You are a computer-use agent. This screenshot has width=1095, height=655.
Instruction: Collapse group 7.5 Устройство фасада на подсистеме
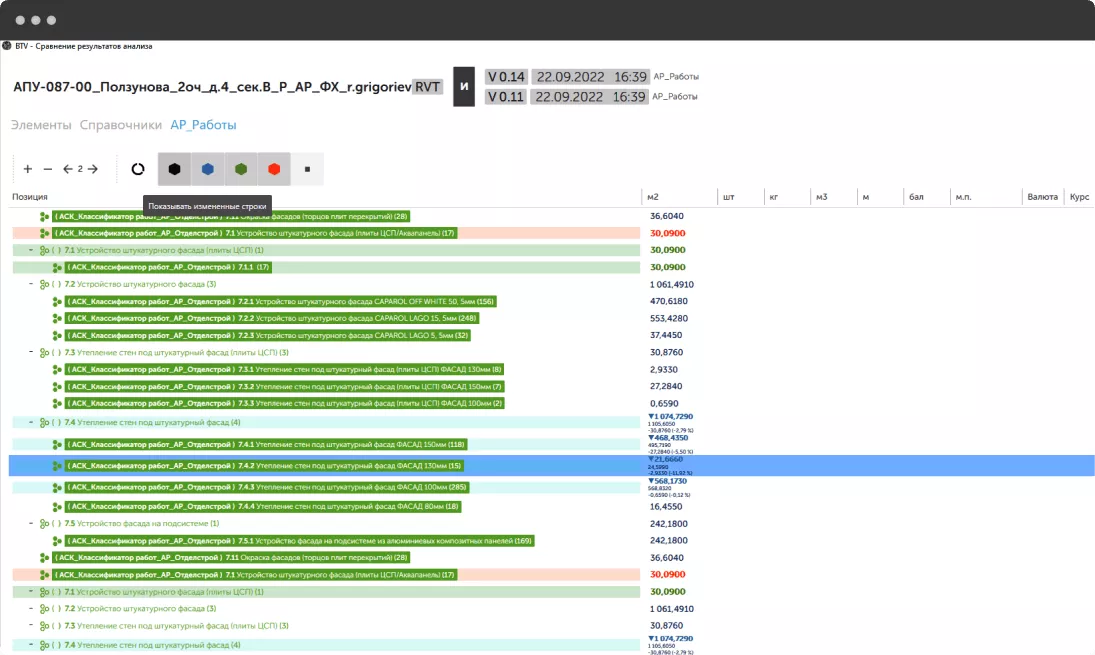tap(31, 523)
